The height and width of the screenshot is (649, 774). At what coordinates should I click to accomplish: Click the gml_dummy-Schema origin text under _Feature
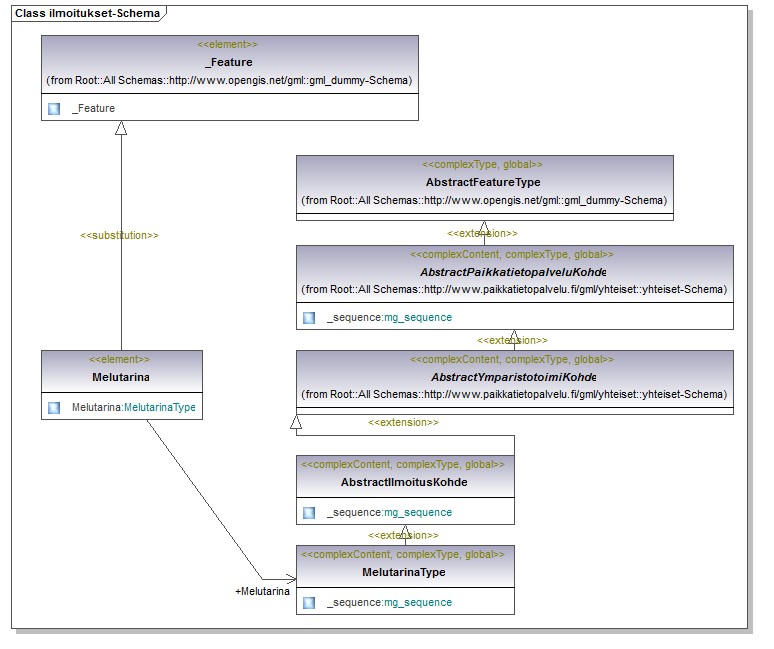tap(229, 80)
